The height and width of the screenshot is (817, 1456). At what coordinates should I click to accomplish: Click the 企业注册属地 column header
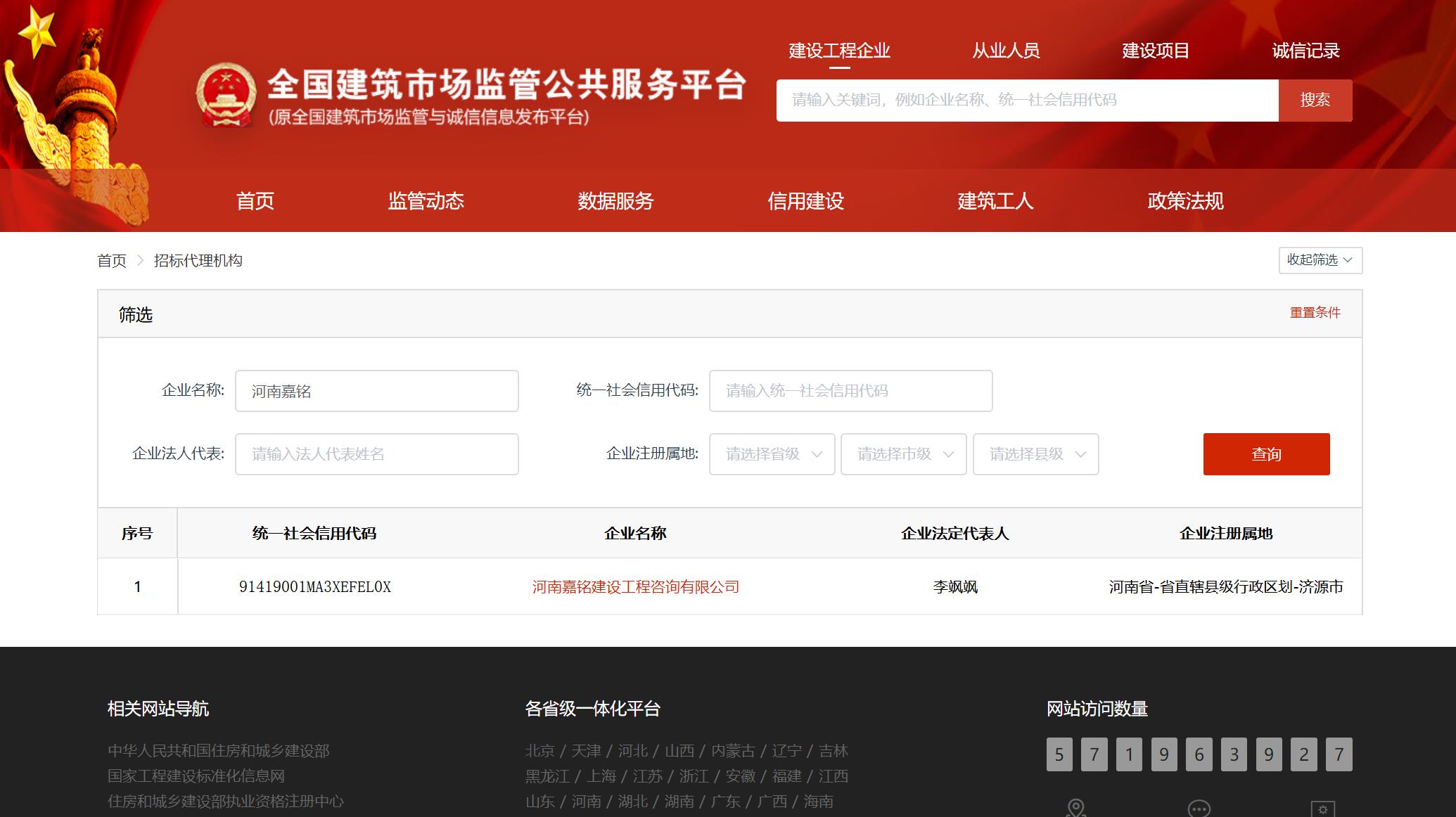pyautogui.click(x=1226, y=534)
